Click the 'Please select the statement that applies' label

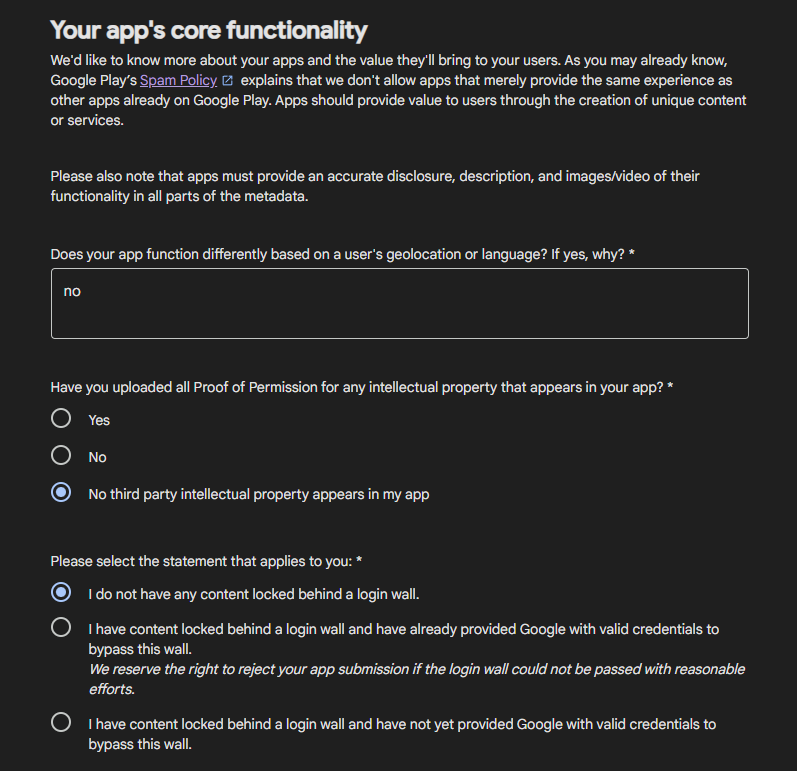pyautogui.click(x=206, y=561)
